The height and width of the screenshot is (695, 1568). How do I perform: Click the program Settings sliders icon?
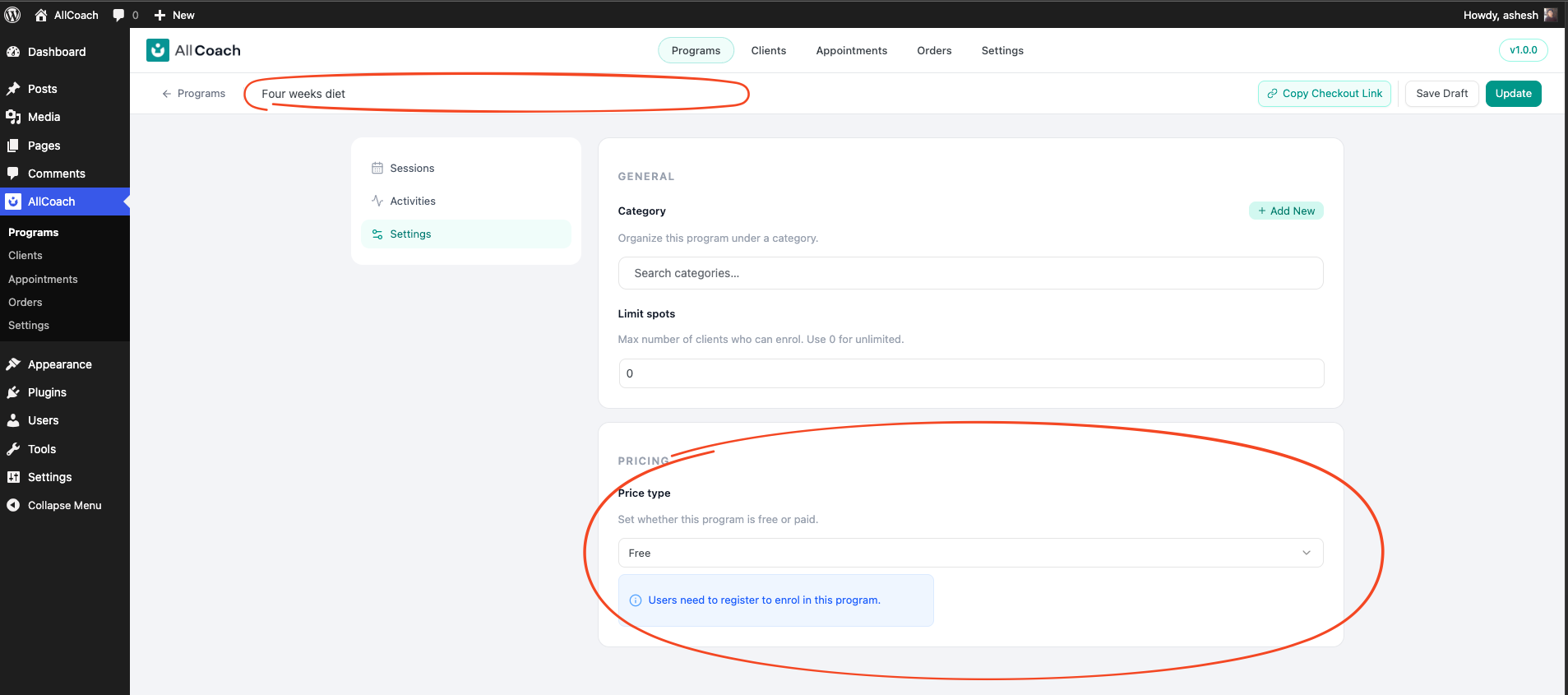(x=377, y=234)
